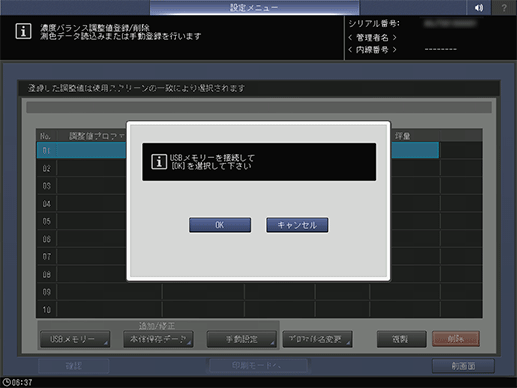The width and height of the screenshot is (517, 388).
Task: Select table row 01
Action: click(238, 150)
